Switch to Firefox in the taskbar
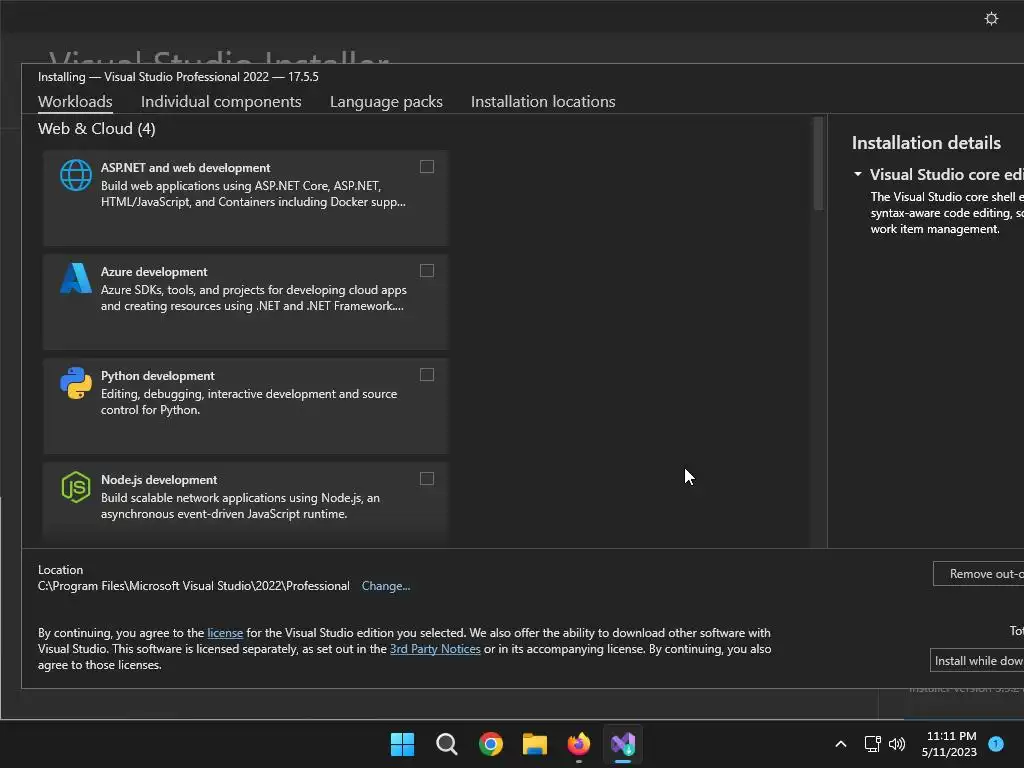This screenshot has height=768, width=1024. pos(579,744)
